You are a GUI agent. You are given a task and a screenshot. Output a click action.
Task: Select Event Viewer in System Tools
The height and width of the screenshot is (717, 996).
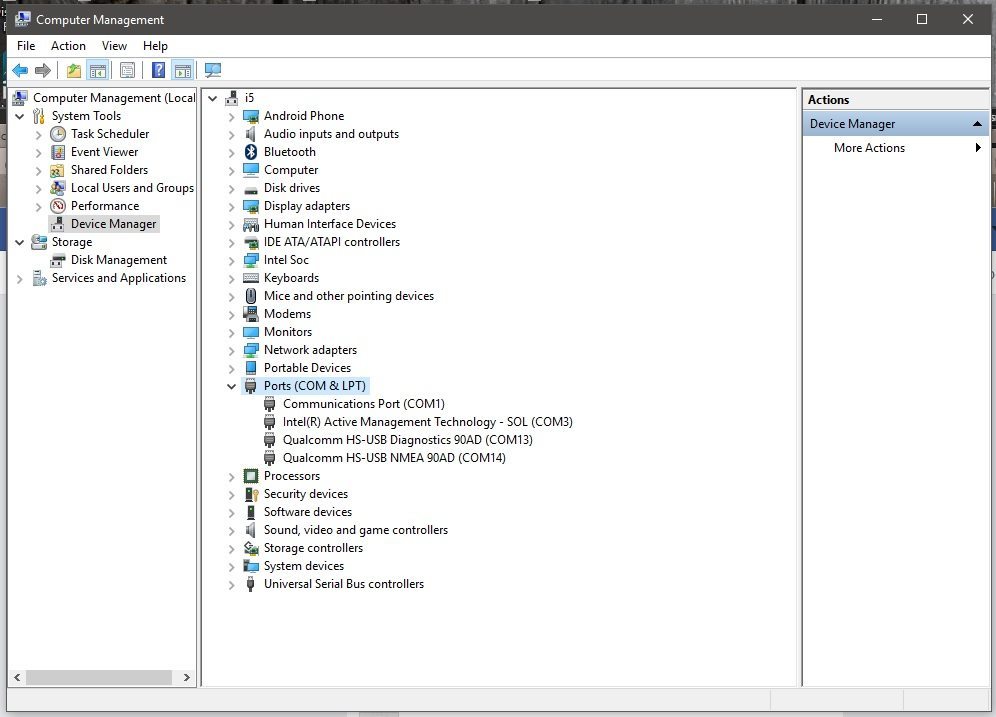tap(104, 152)
